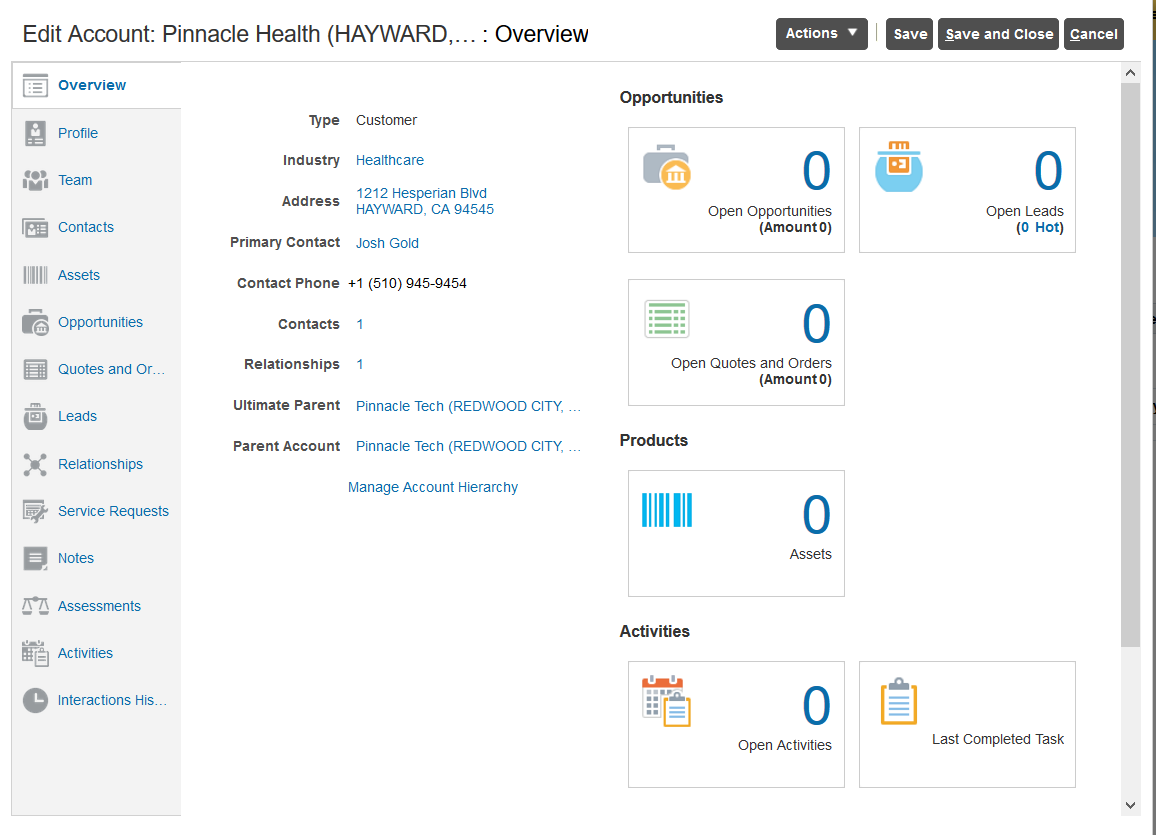
Task: Click the Cancel button
Action: pos(1093,34)
